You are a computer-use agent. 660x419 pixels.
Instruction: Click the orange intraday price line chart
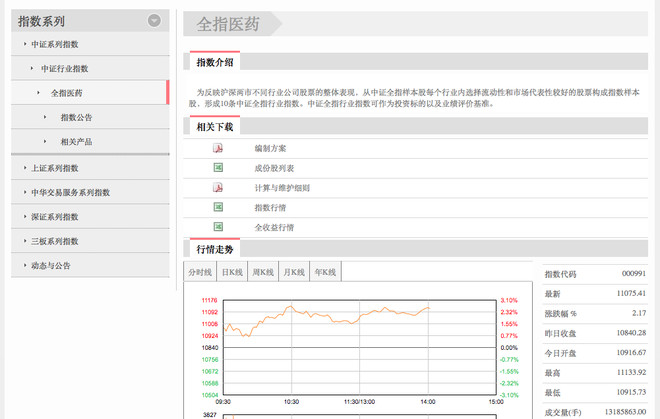tap(327, 320)
